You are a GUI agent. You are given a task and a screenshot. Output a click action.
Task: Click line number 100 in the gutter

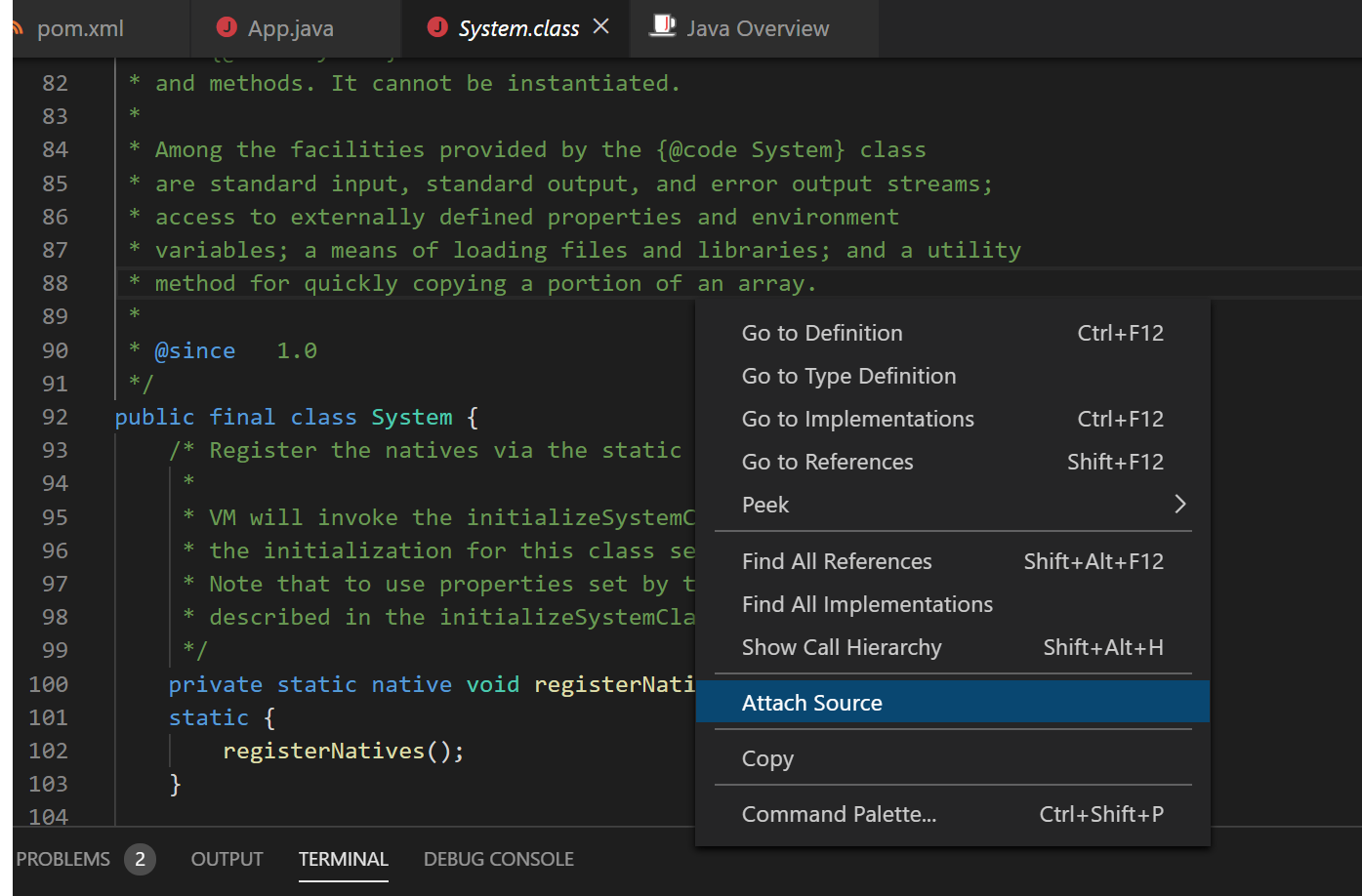49,684
